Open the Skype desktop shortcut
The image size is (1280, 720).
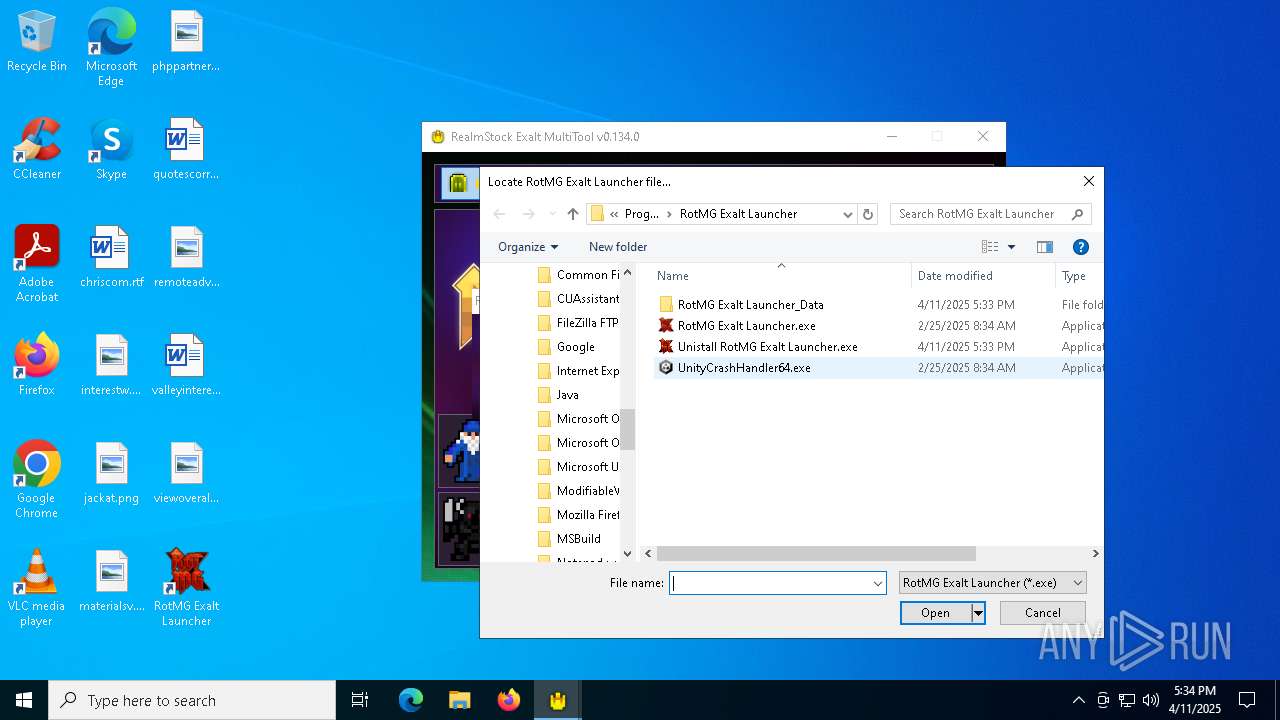pyautogui.click(x=111, y=150)
